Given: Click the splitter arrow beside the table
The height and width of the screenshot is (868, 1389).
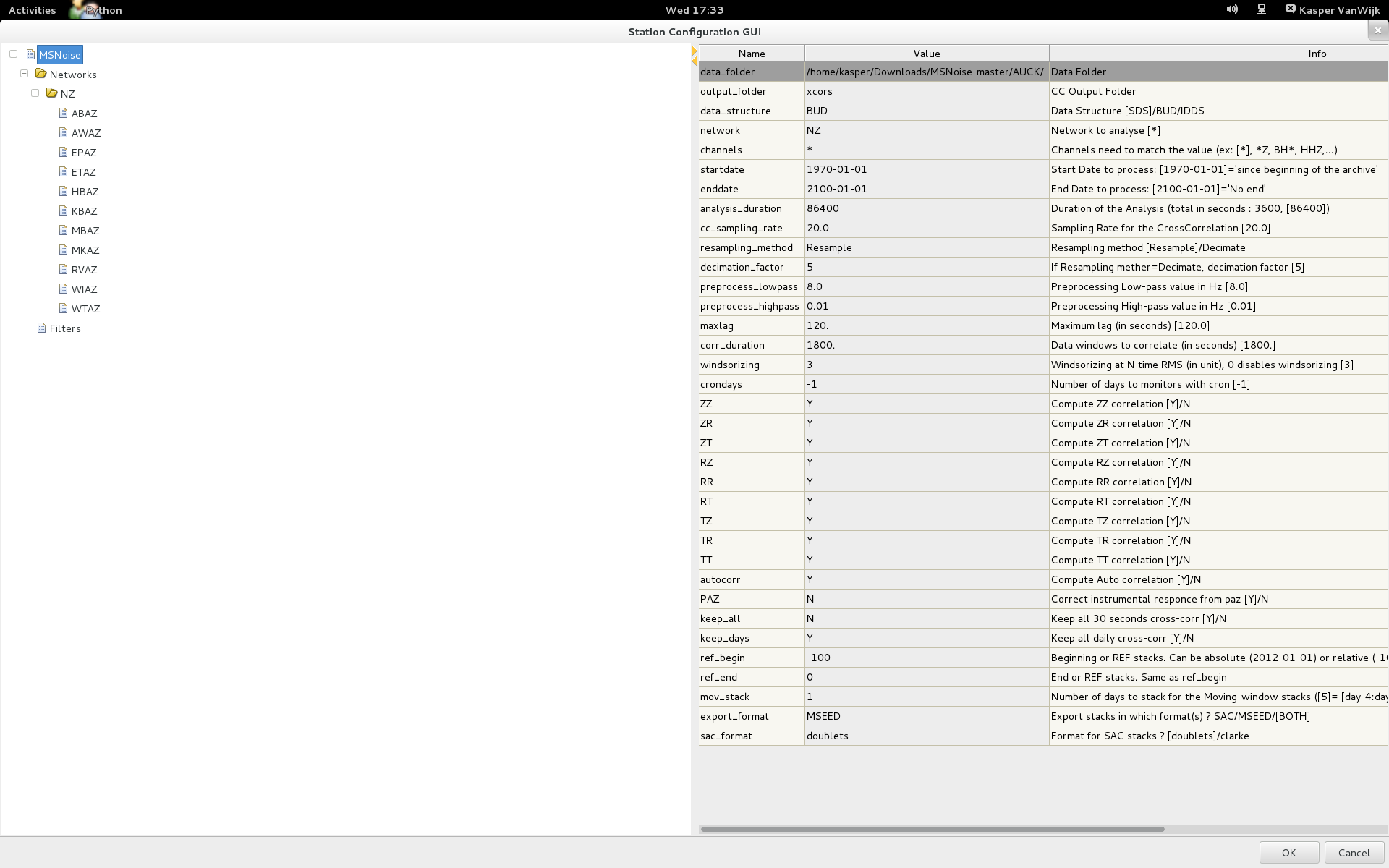Looking at the screenshot, I should (694, 52).
